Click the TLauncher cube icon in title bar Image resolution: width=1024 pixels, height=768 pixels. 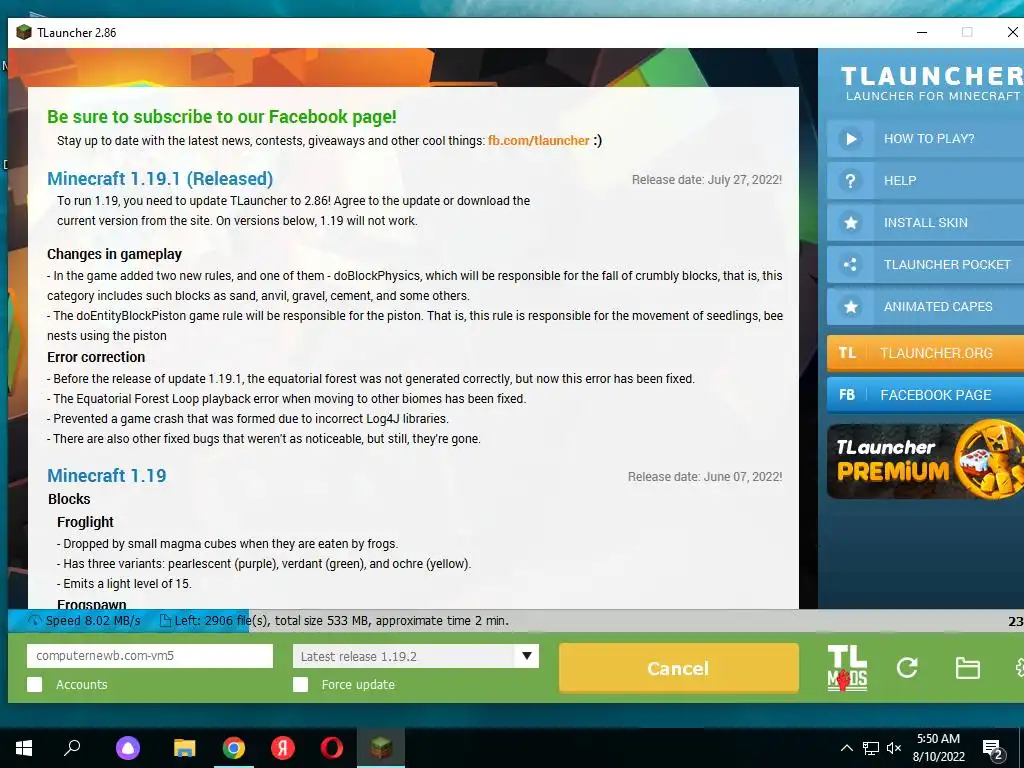pos(24,32)
